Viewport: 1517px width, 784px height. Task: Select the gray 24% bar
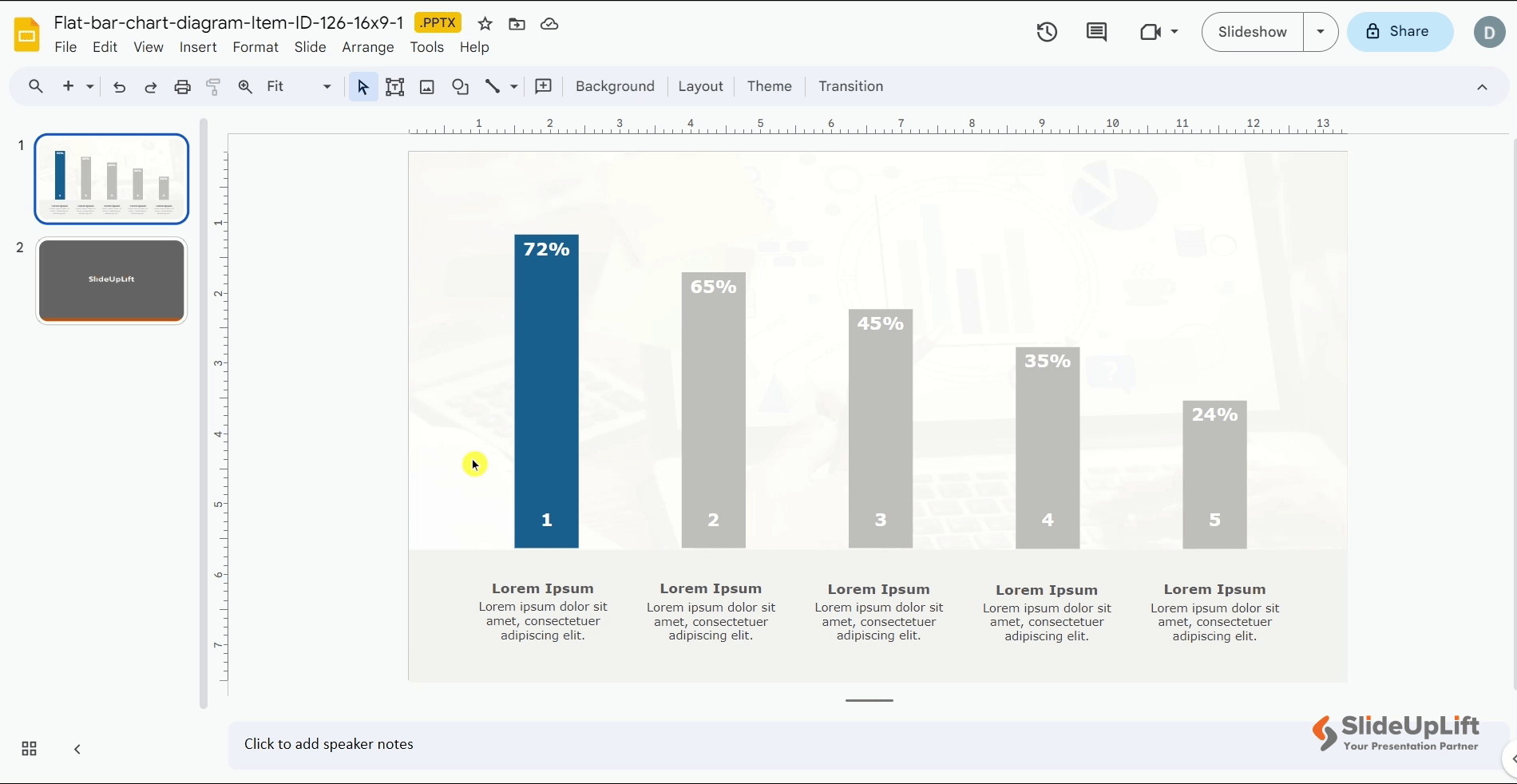pyautogui.click(x=1214, y=475)
